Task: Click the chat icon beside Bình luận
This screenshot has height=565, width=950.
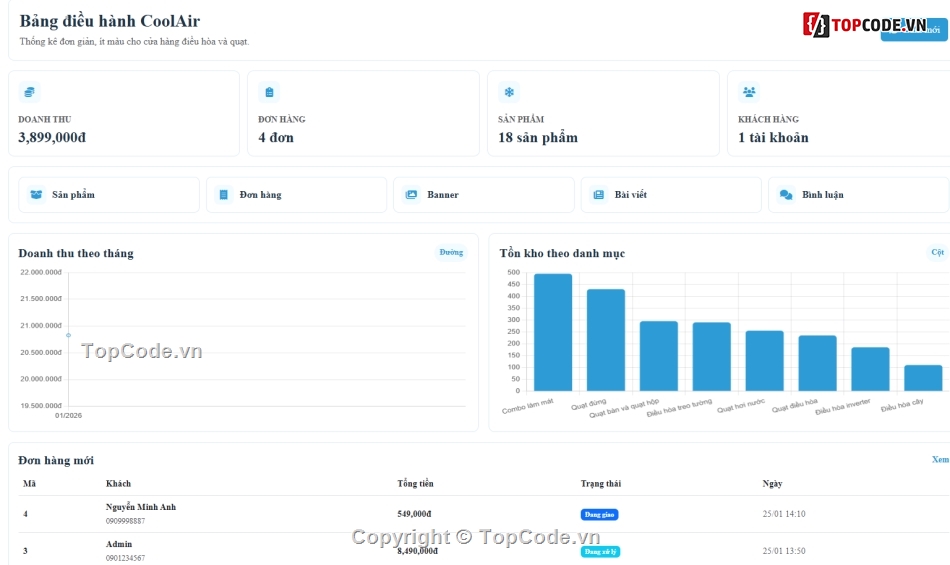Action: coord(786,194)
